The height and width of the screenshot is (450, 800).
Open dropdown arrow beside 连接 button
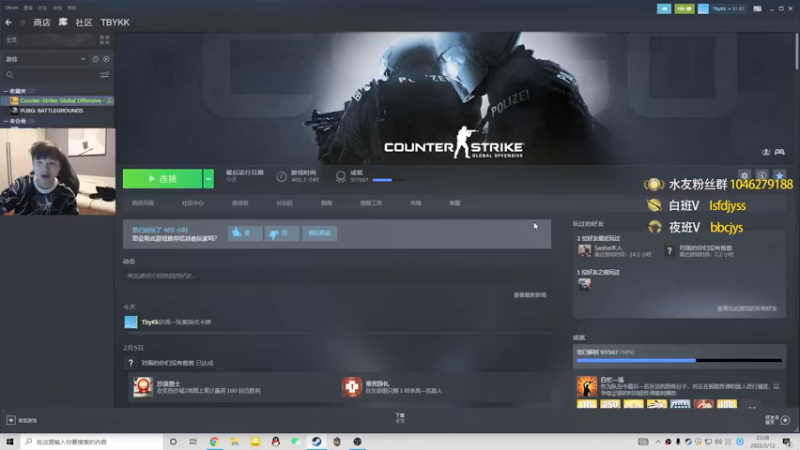208,179
